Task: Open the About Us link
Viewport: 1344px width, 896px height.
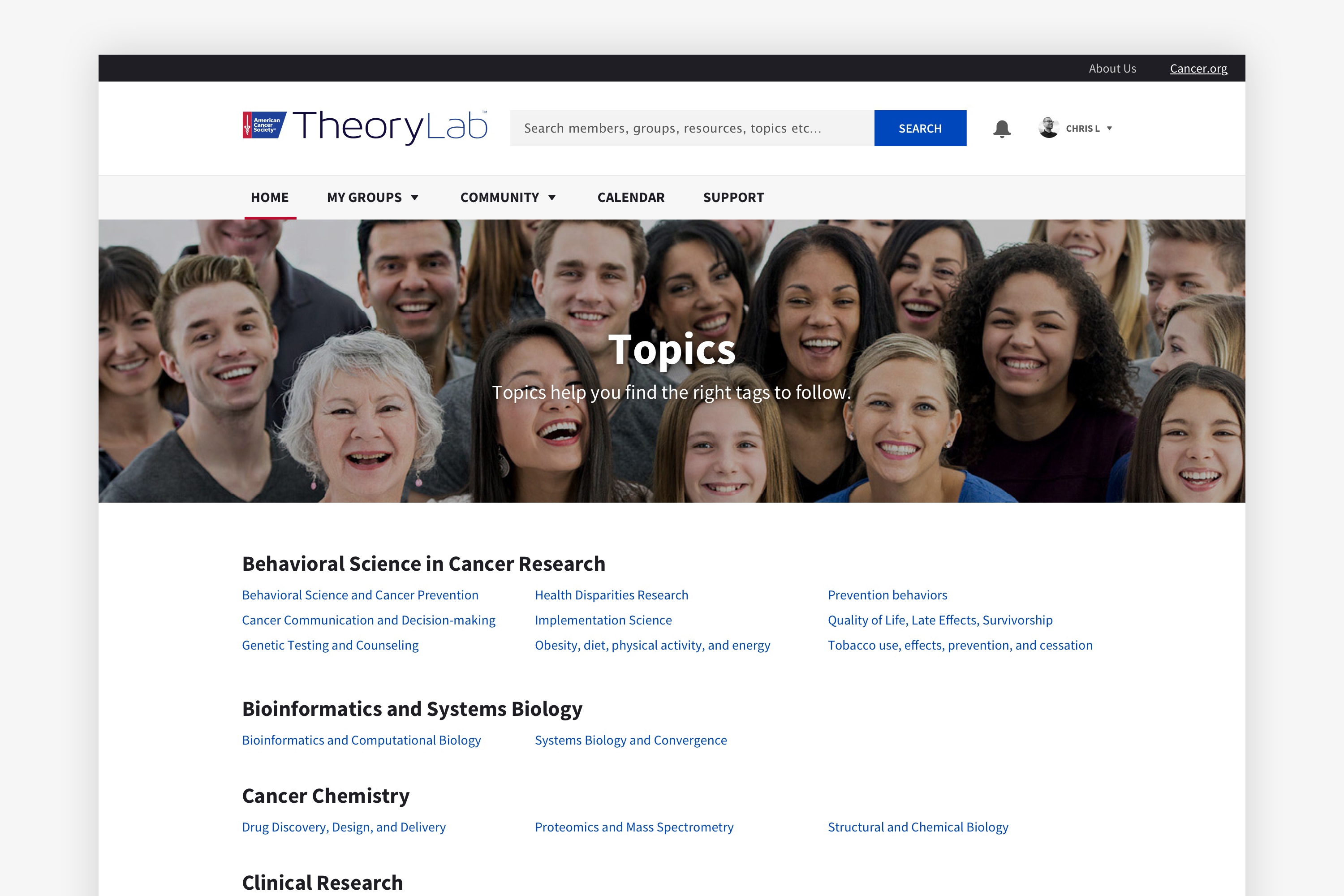Action: point(1112,69)
